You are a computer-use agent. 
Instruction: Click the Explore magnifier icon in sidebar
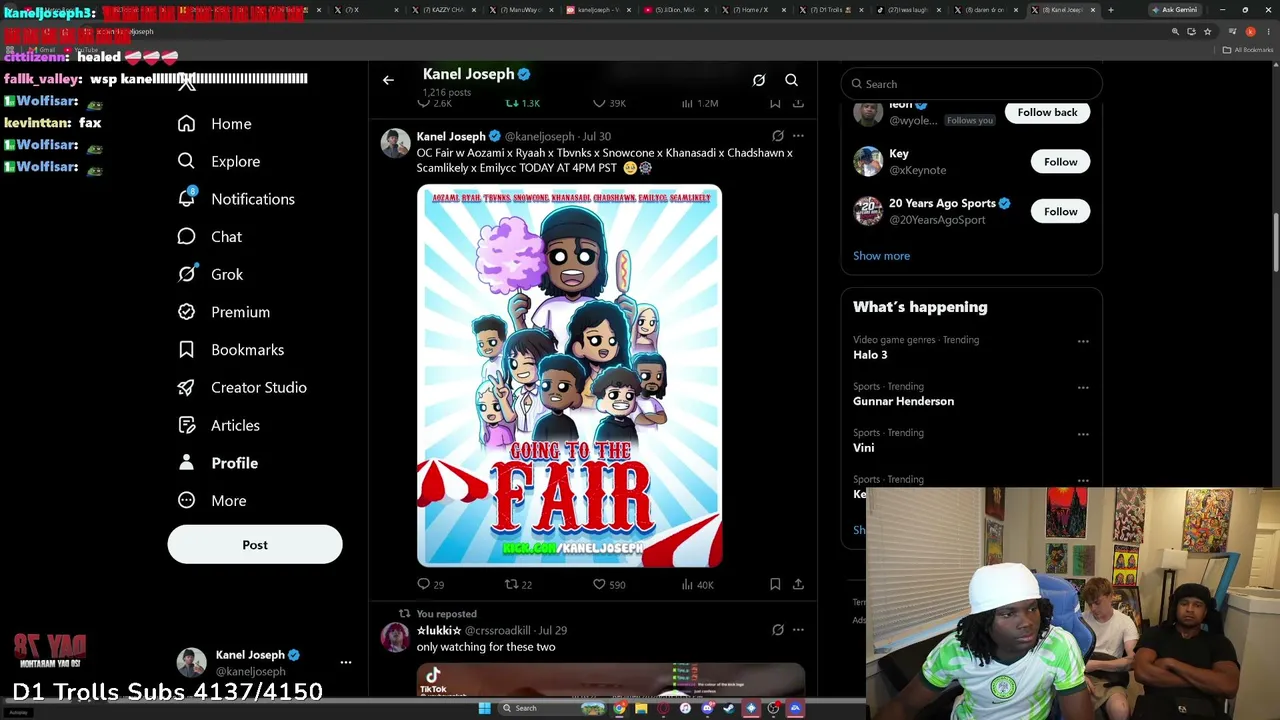click(186, 161)
